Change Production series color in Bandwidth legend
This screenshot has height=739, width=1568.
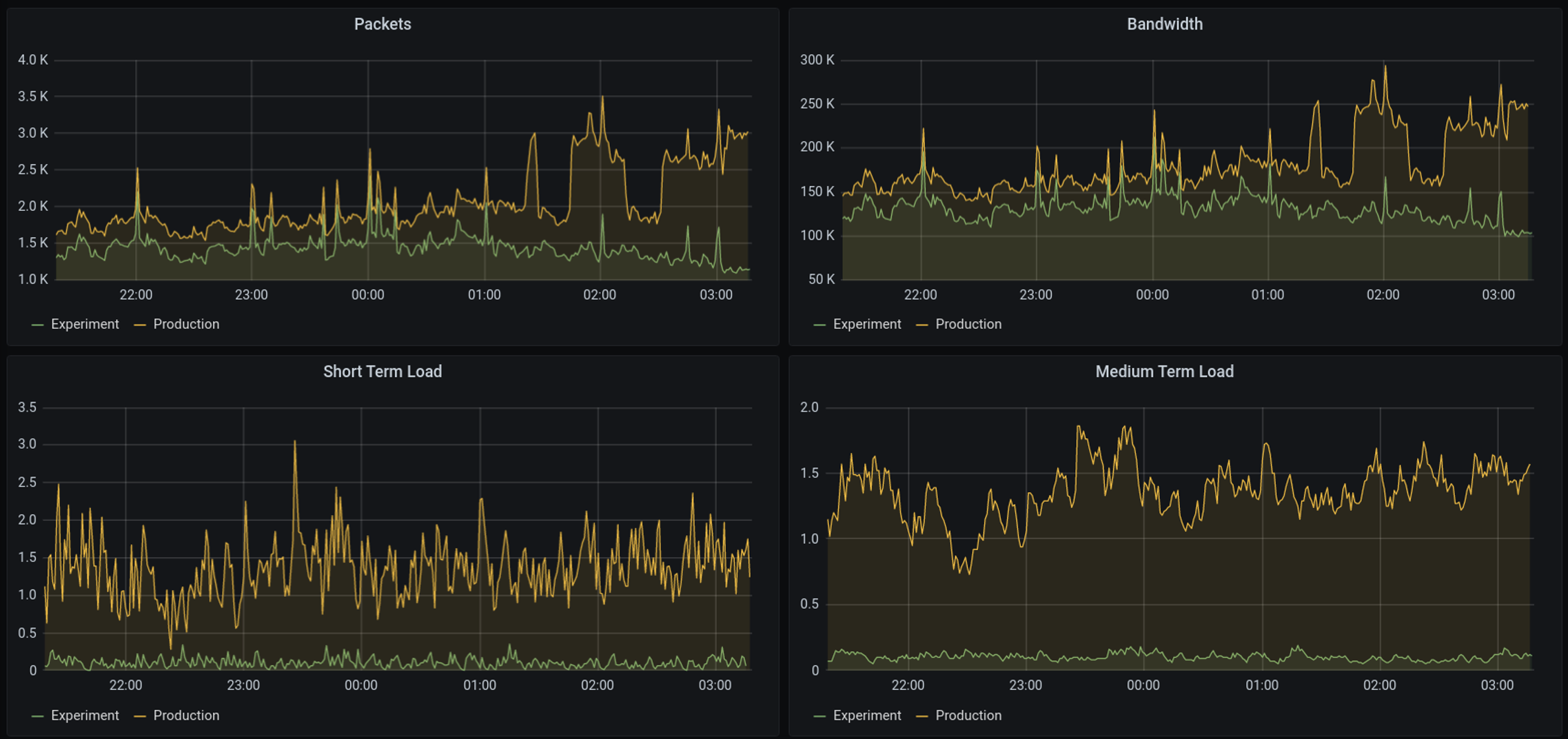click(x=922, y=325)
